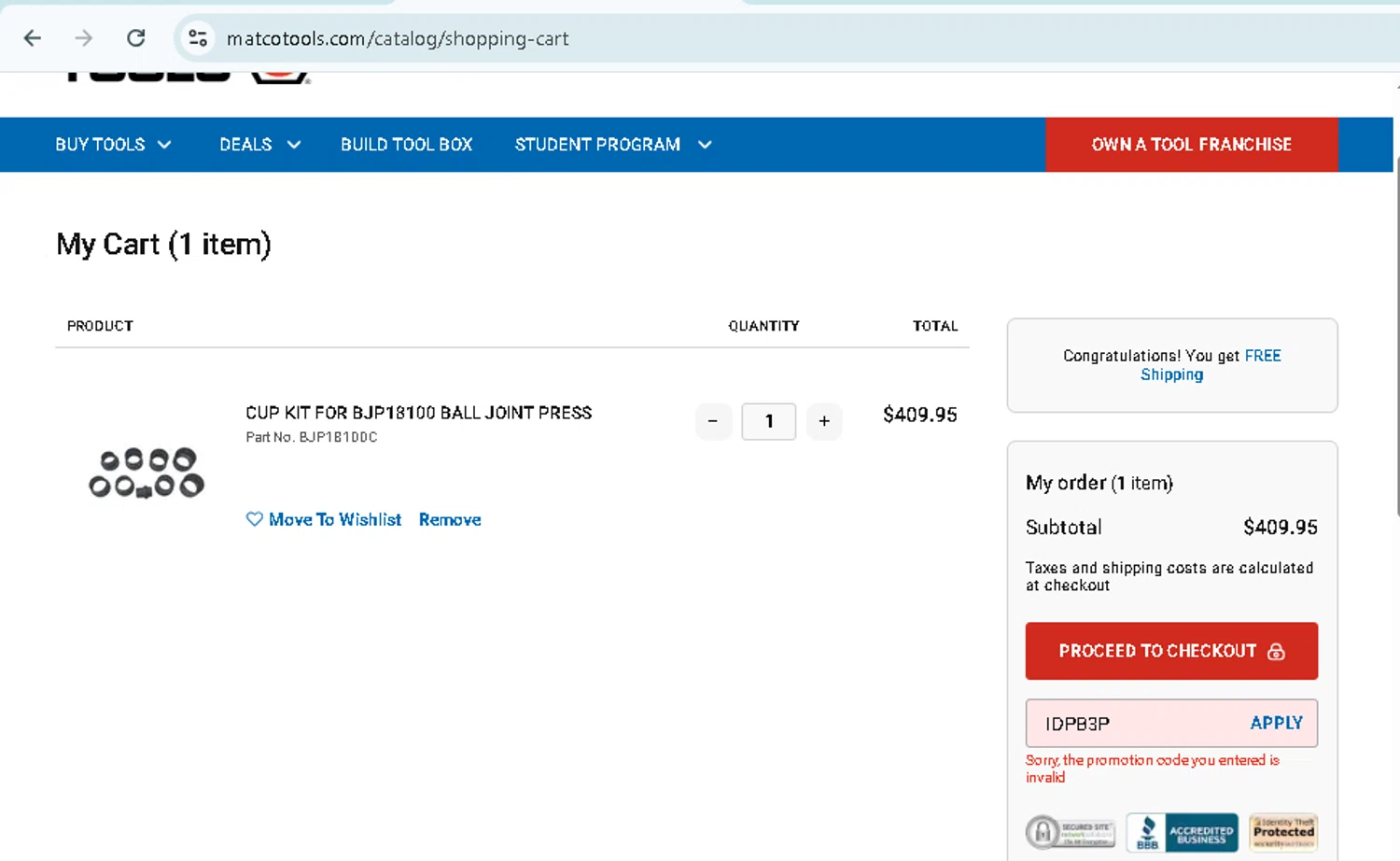Go back to the previous page
This screenshot has height=861, width=1400.
[x=33, y=38]
